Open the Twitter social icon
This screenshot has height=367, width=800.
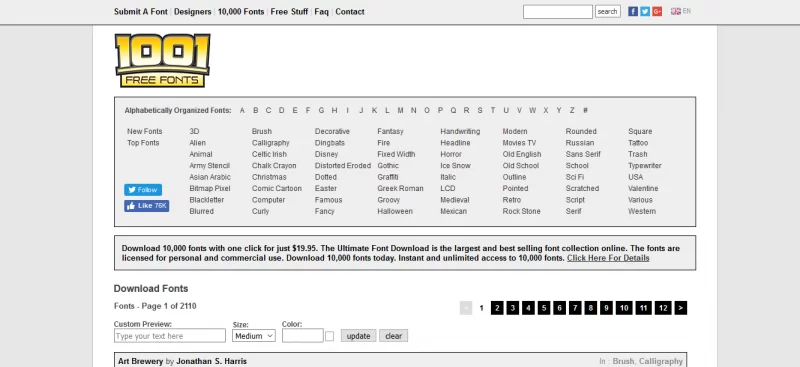[645, 11]
